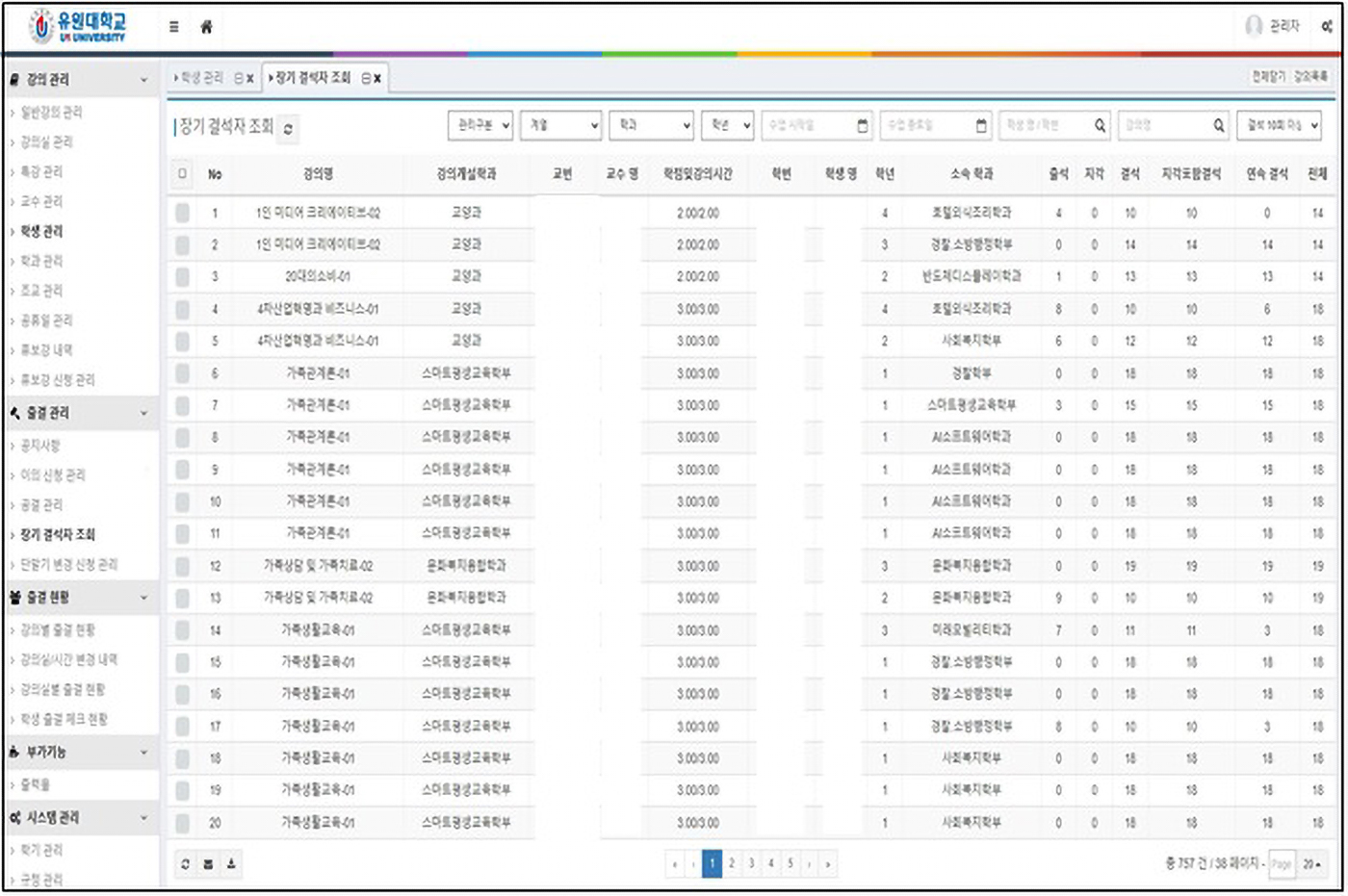The width and height of the screenshot is (1348, 896).
Task: Click the print icon in bottom toolbar
Action: pyautogui.click(x=208, y=864)
